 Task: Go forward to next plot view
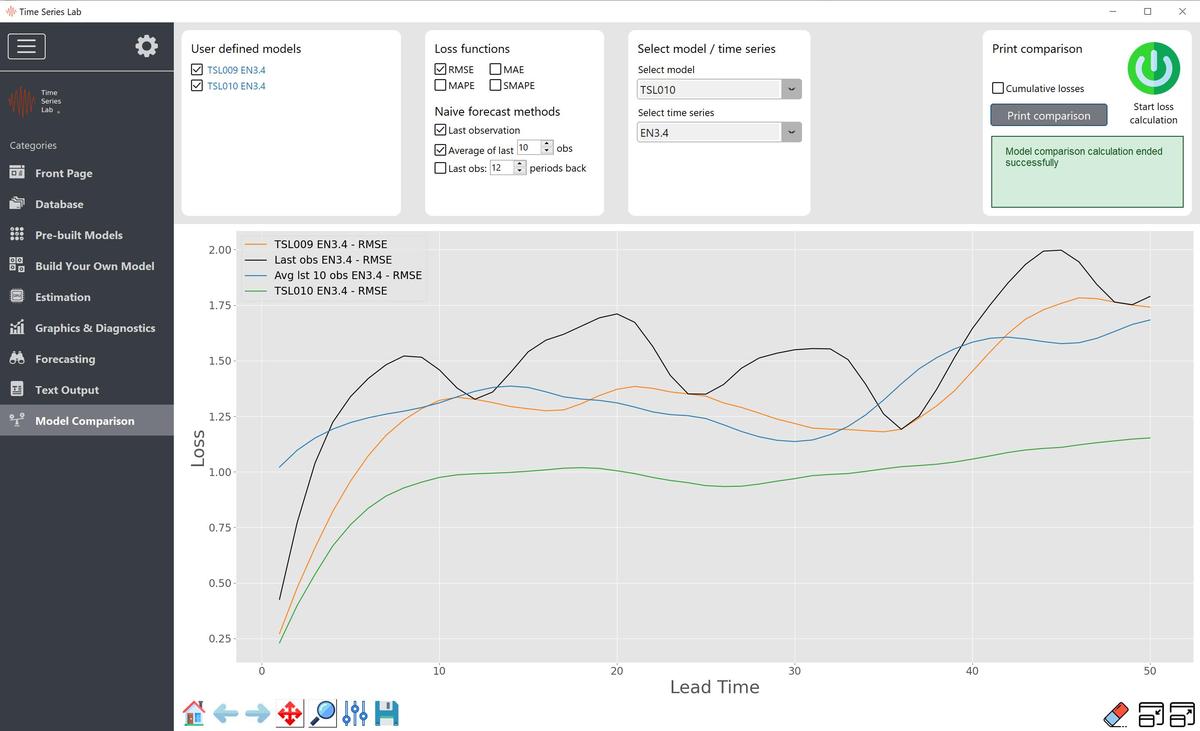pos(258,713)
